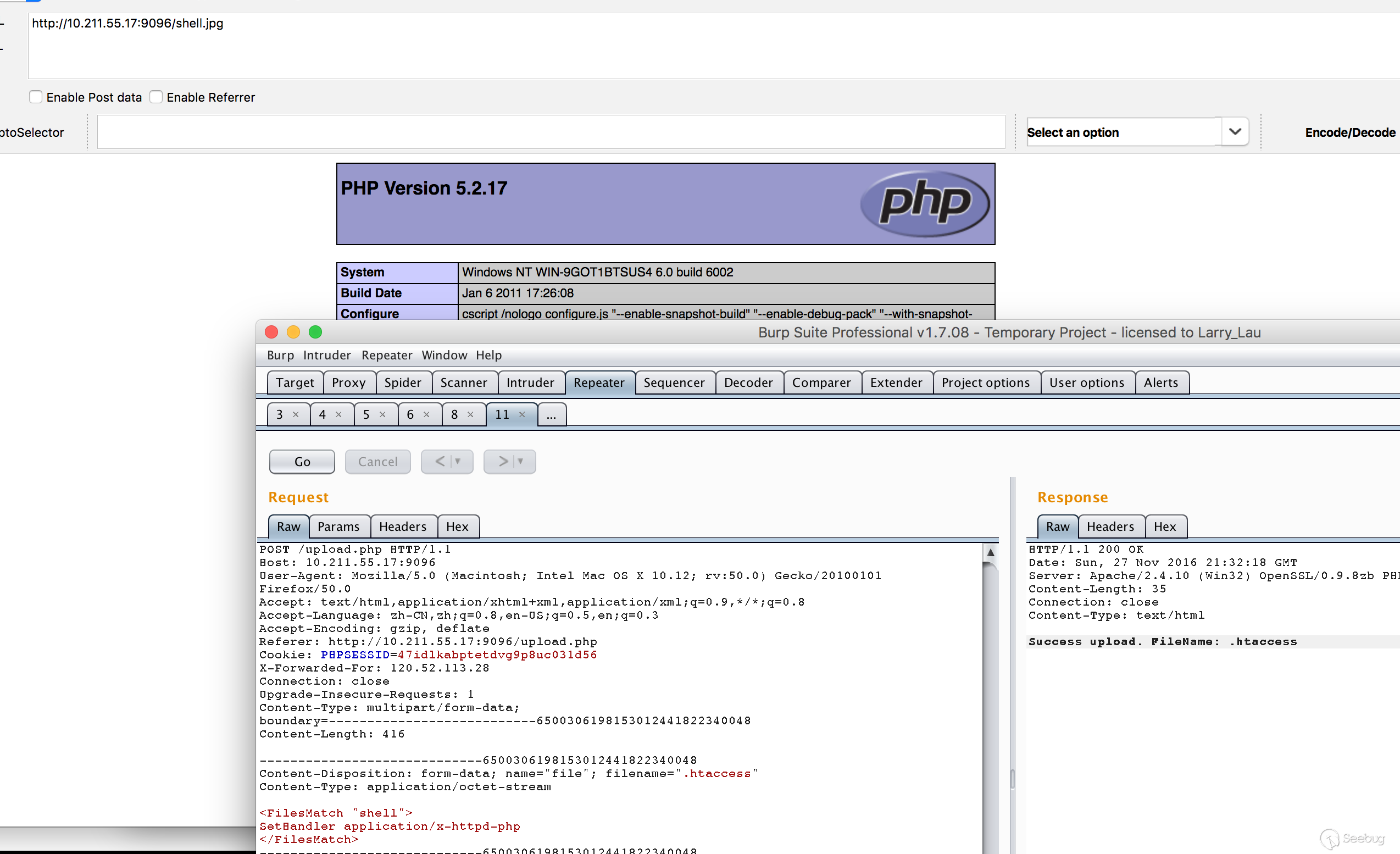
Task: Click the green zoom button of Burp window
Action: pos(315,332)
